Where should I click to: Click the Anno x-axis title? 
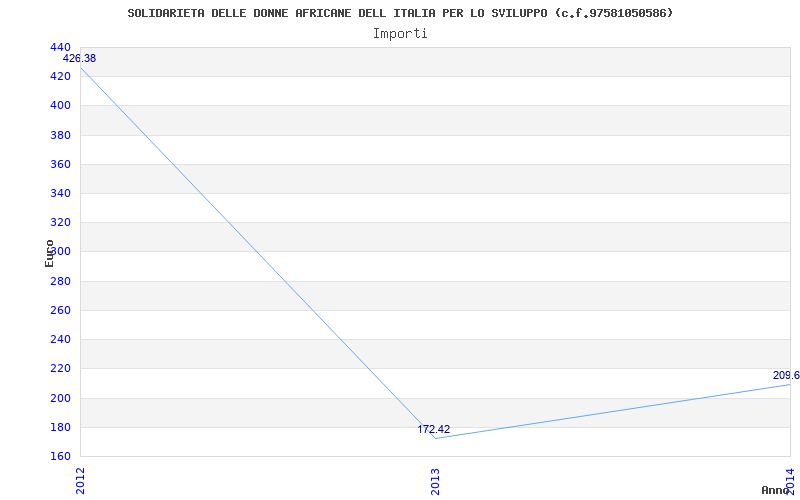pyautogui.click(x=775, y=490)
